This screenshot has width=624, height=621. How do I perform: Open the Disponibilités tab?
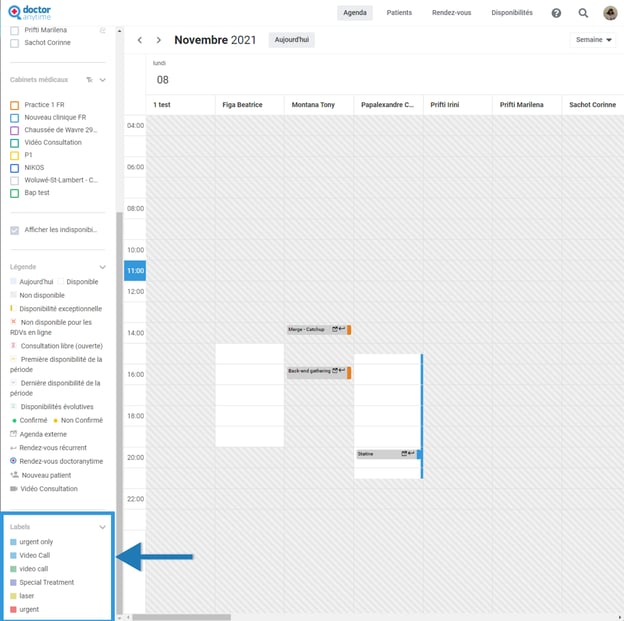click(512, 13)
